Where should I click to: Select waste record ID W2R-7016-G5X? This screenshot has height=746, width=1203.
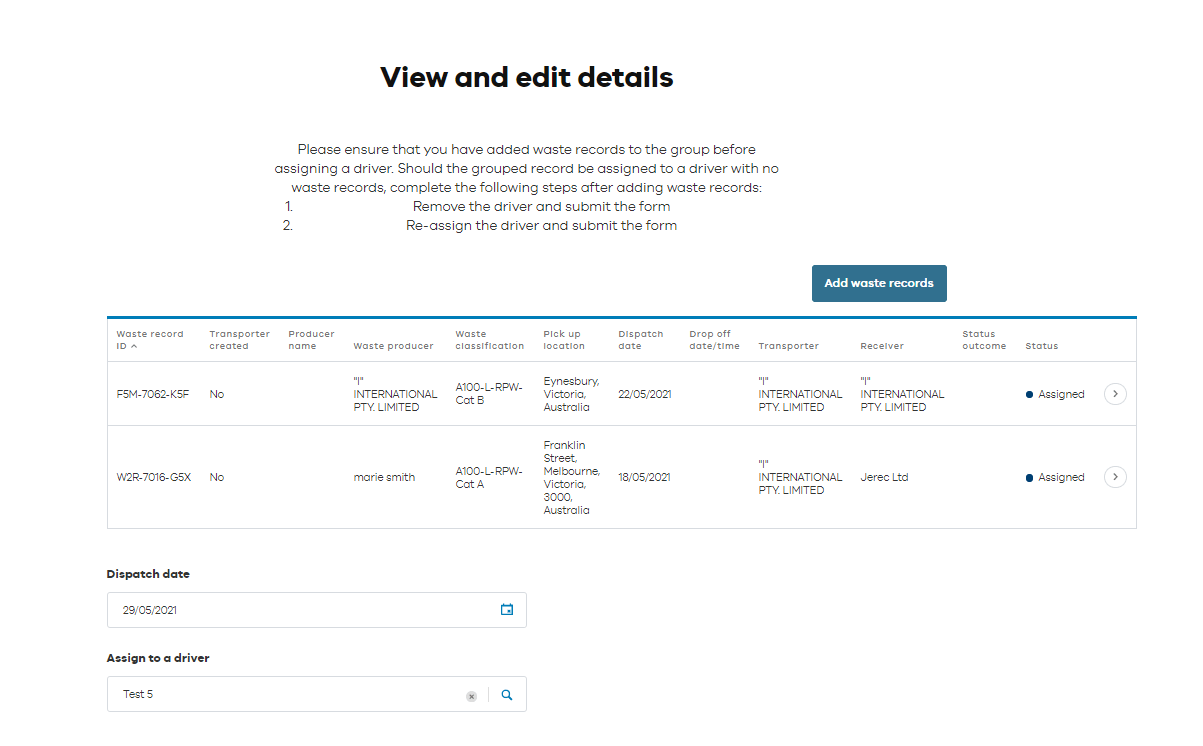point(154,477)
